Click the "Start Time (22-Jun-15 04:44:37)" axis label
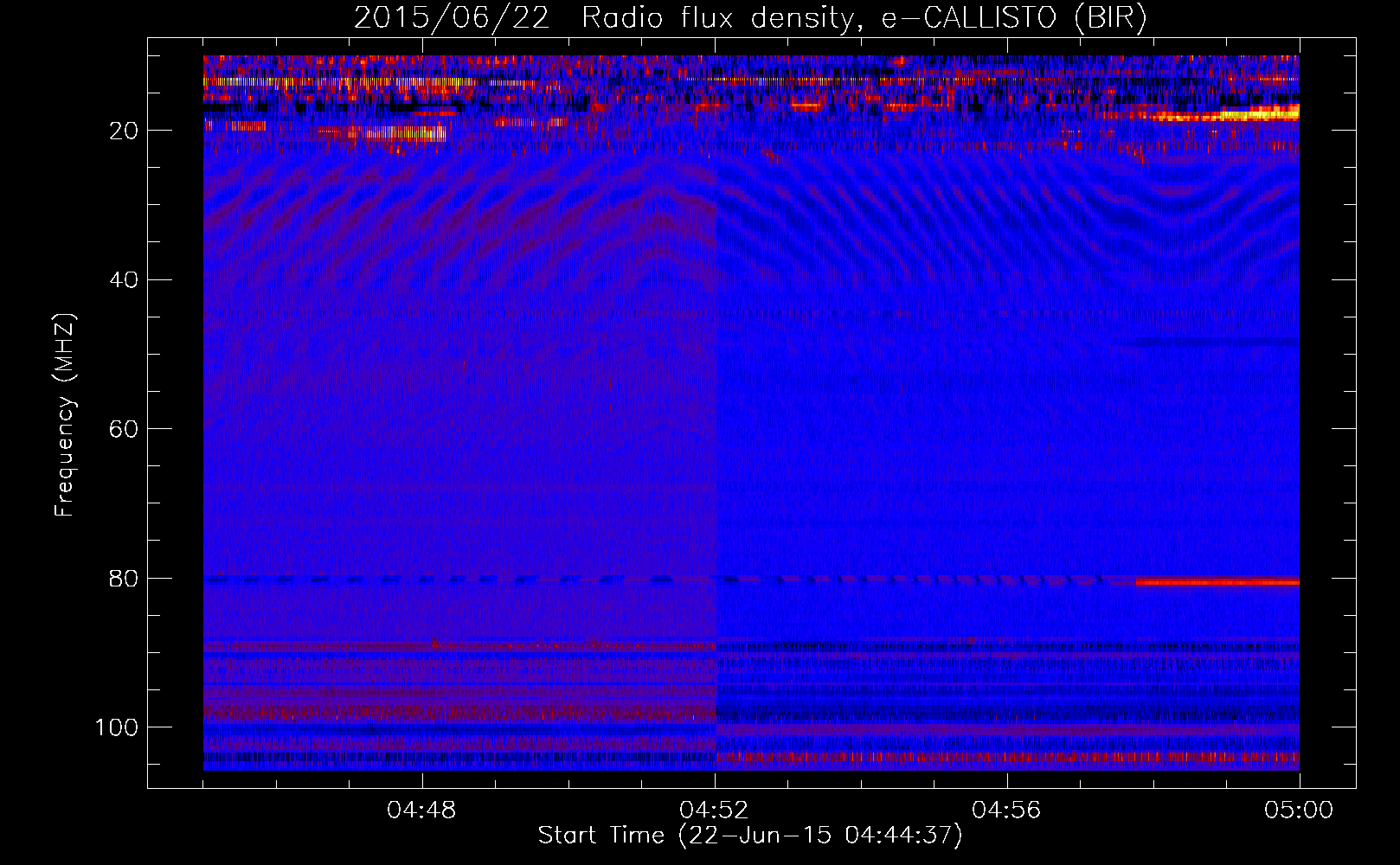1400x865 pixels. [750, 836]
